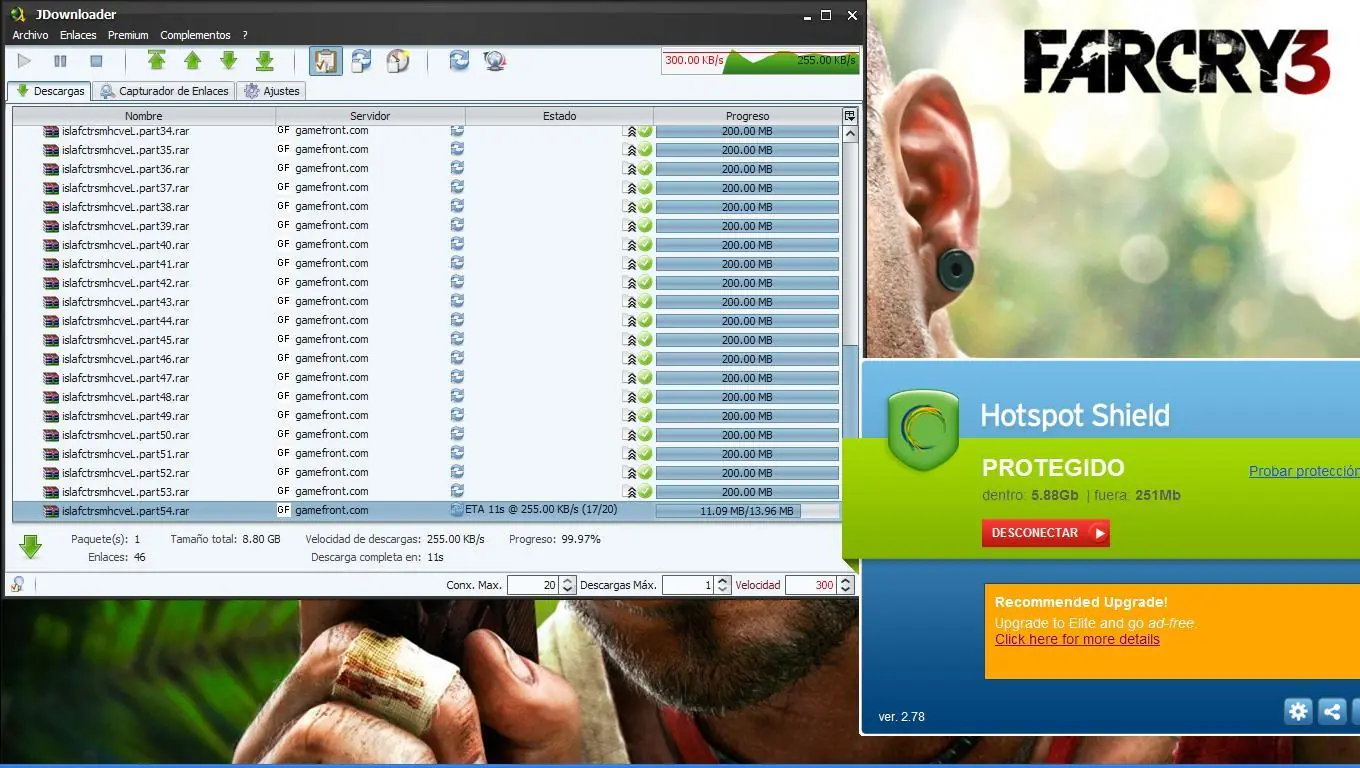The image size is (1360, 768).
Task: Open the Archivo menu
Action: (x=30, y=35)
